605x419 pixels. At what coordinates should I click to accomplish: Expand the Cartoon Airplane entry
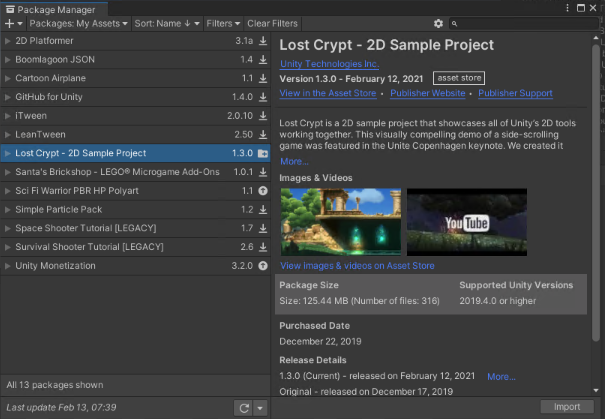tap(7, 78)
